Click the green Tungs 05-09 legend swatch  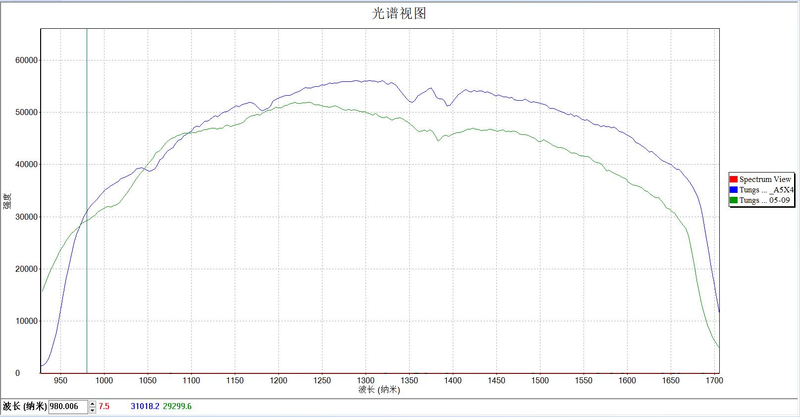[734, 200]
